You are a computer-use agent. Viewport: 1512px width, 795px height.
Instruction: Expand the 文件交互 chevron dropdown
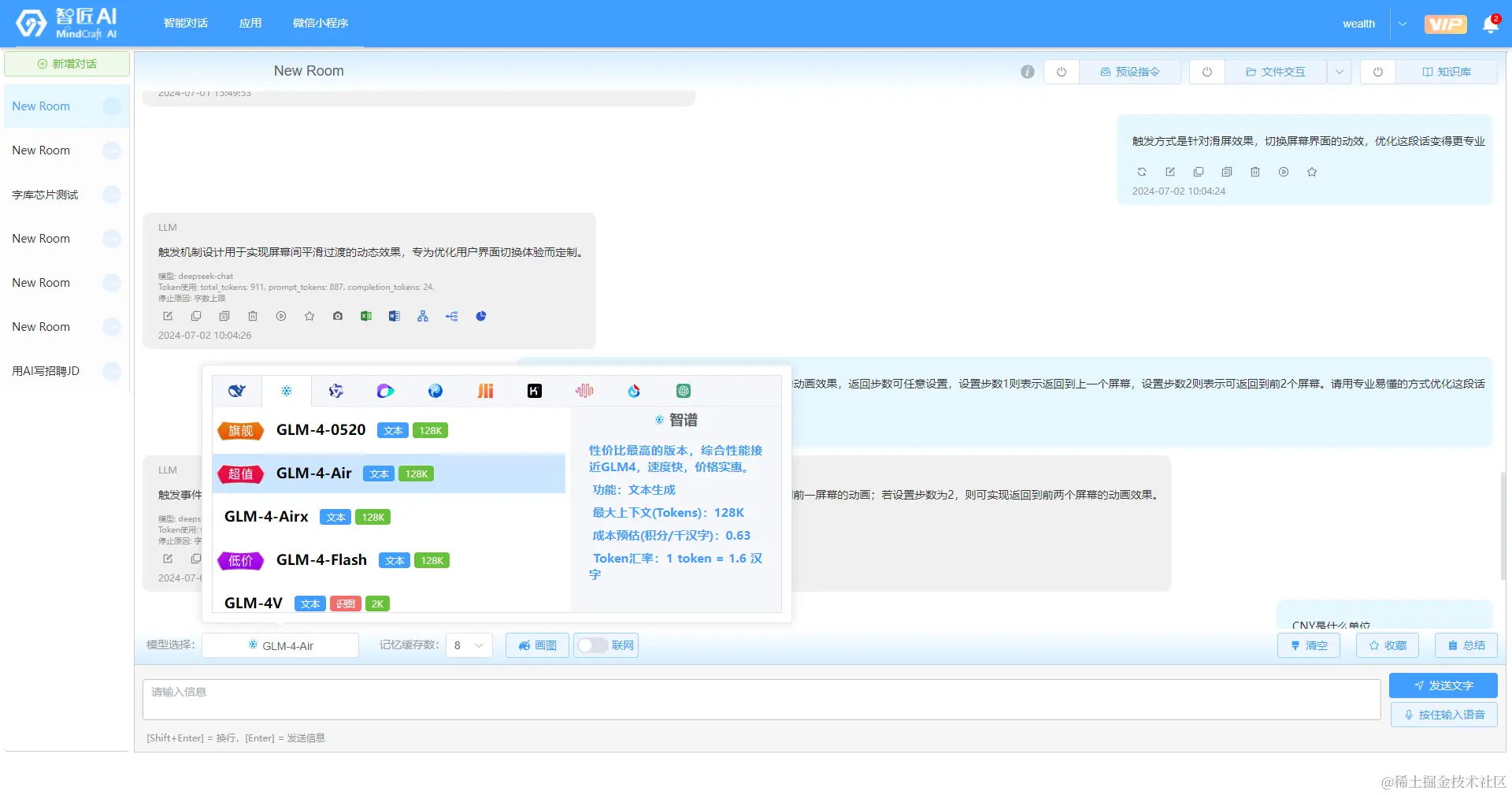(1339, 71)
